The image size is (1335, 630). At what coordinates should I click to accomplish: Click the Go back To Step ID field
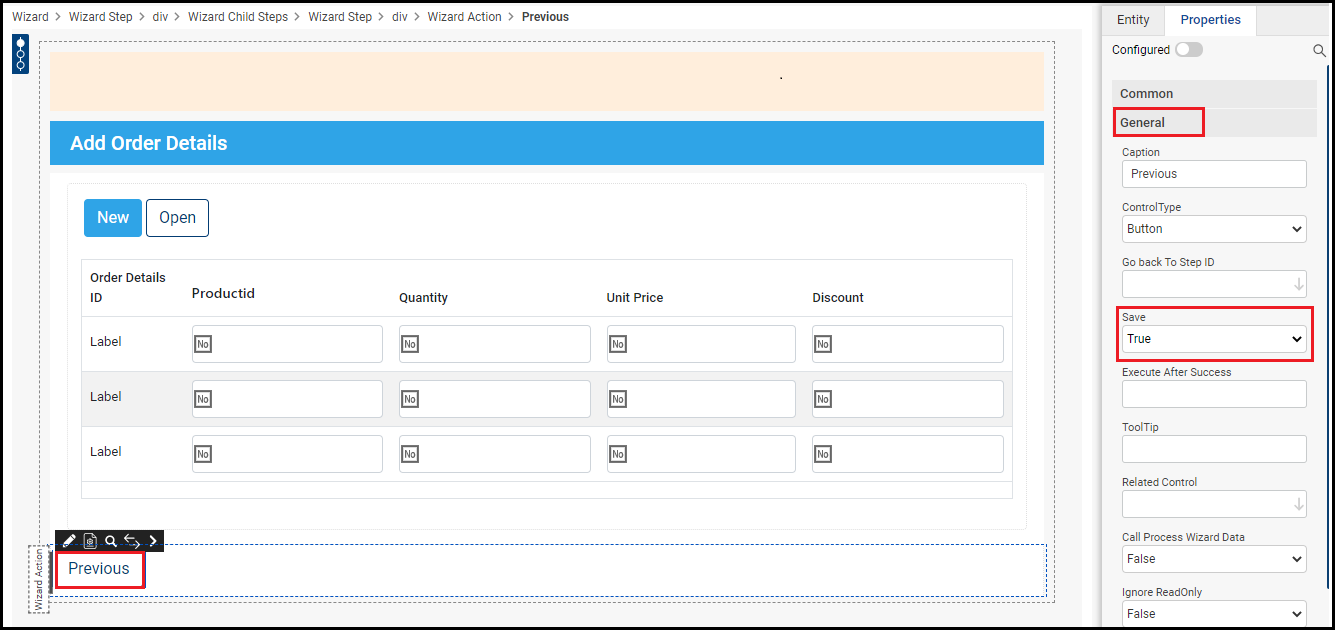[x=1214, y=284]
